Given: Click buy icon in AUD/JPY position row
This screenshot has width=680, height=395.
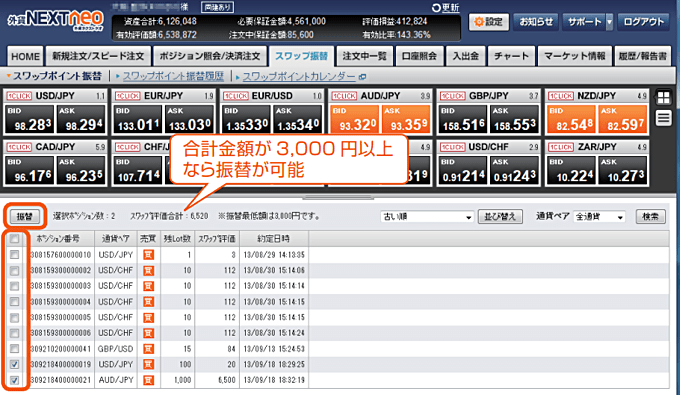Looking at the screenshot, I should (x=149, y=380).
